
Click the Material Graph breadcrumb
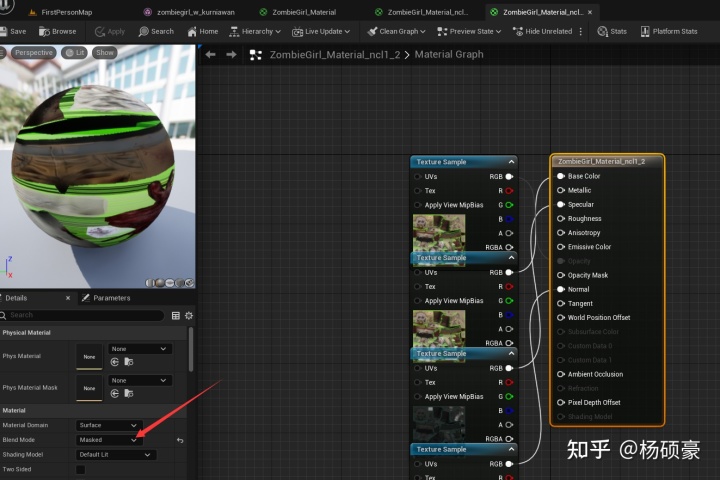[449, 54]
